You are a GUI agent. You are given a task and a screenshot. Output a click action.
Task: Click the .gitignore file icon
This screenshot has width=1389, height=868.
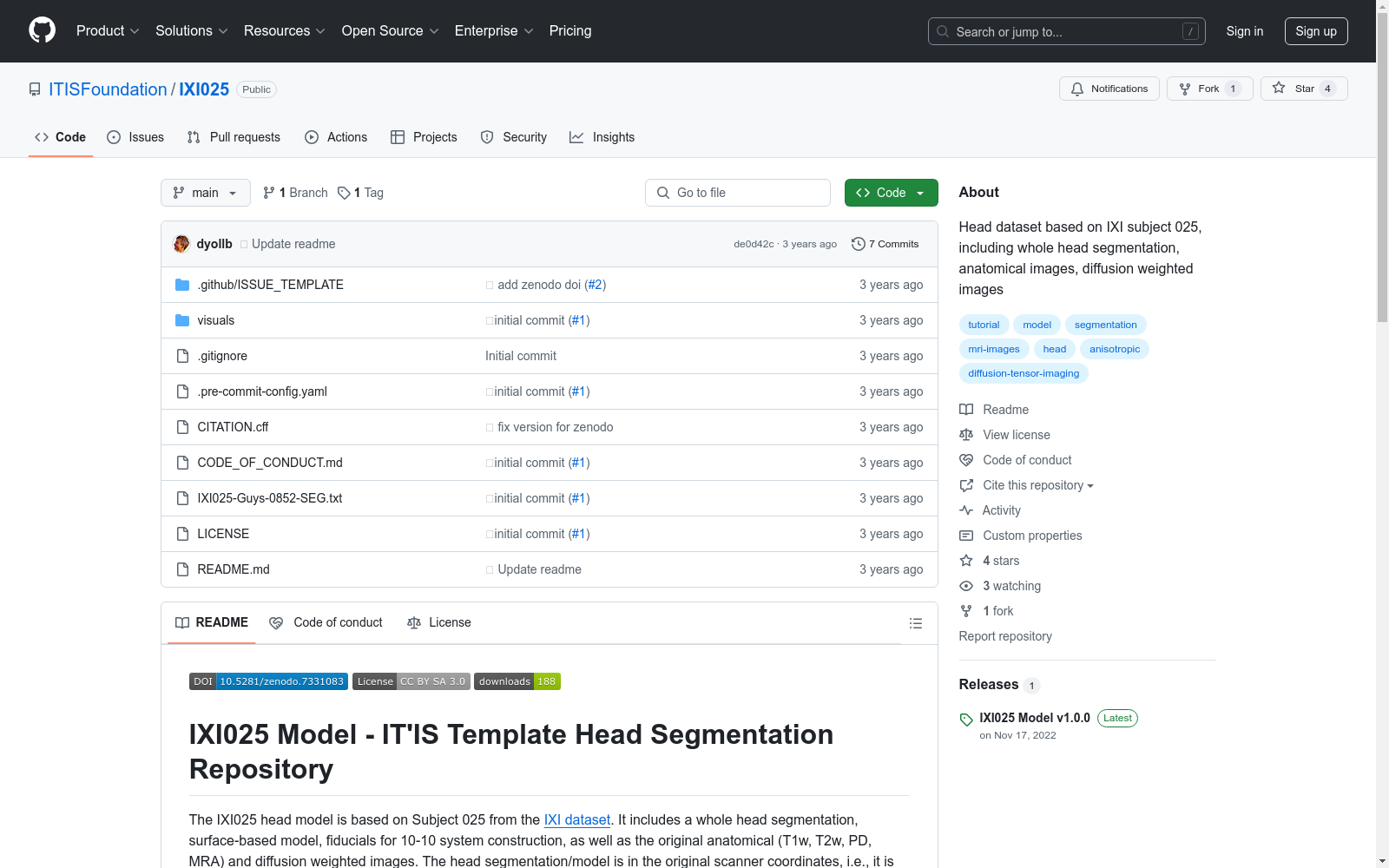pyautogui.click(x=182, y=356)
